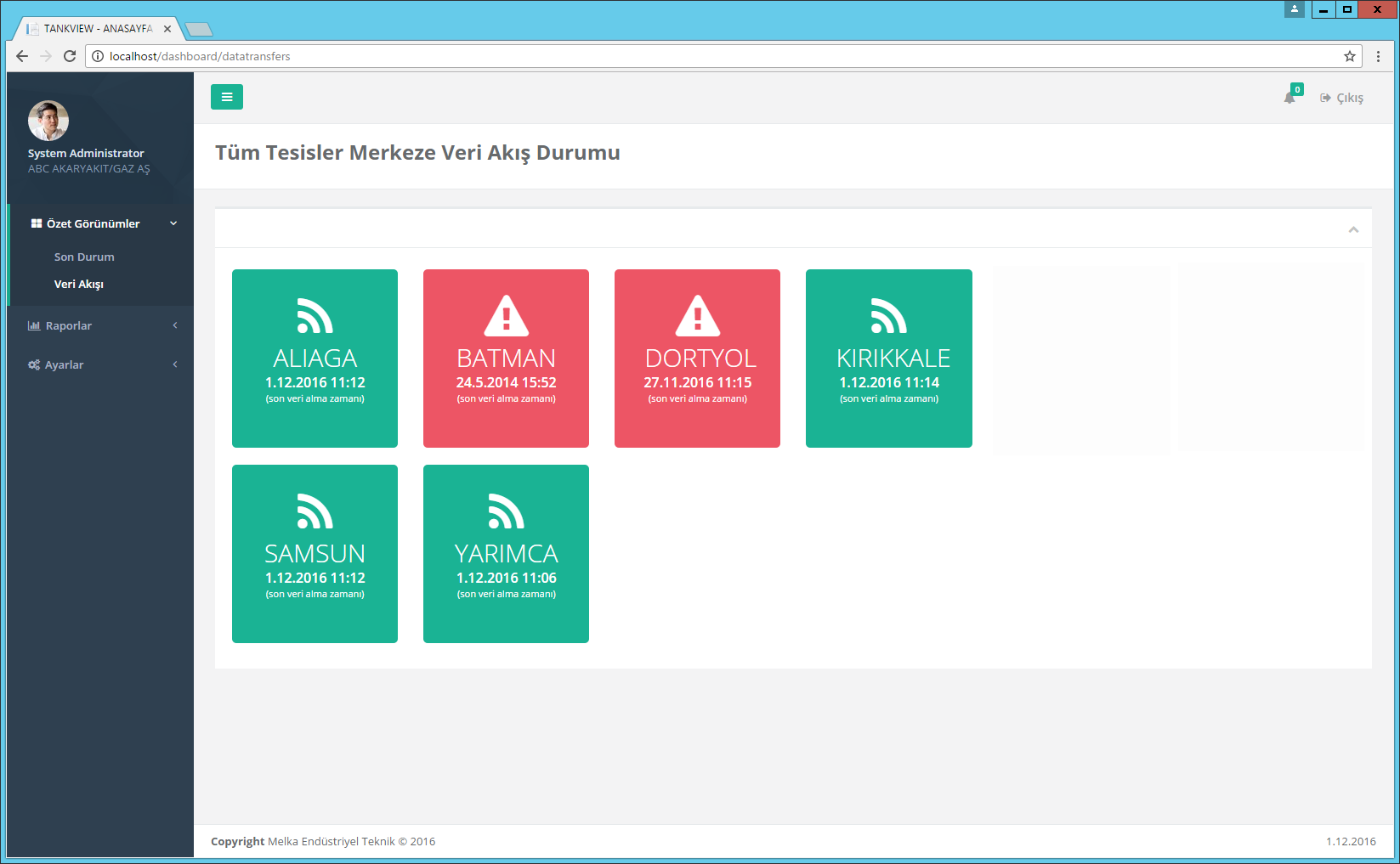Click the YARIMCA feed signal icon

(x=506, y=511)
